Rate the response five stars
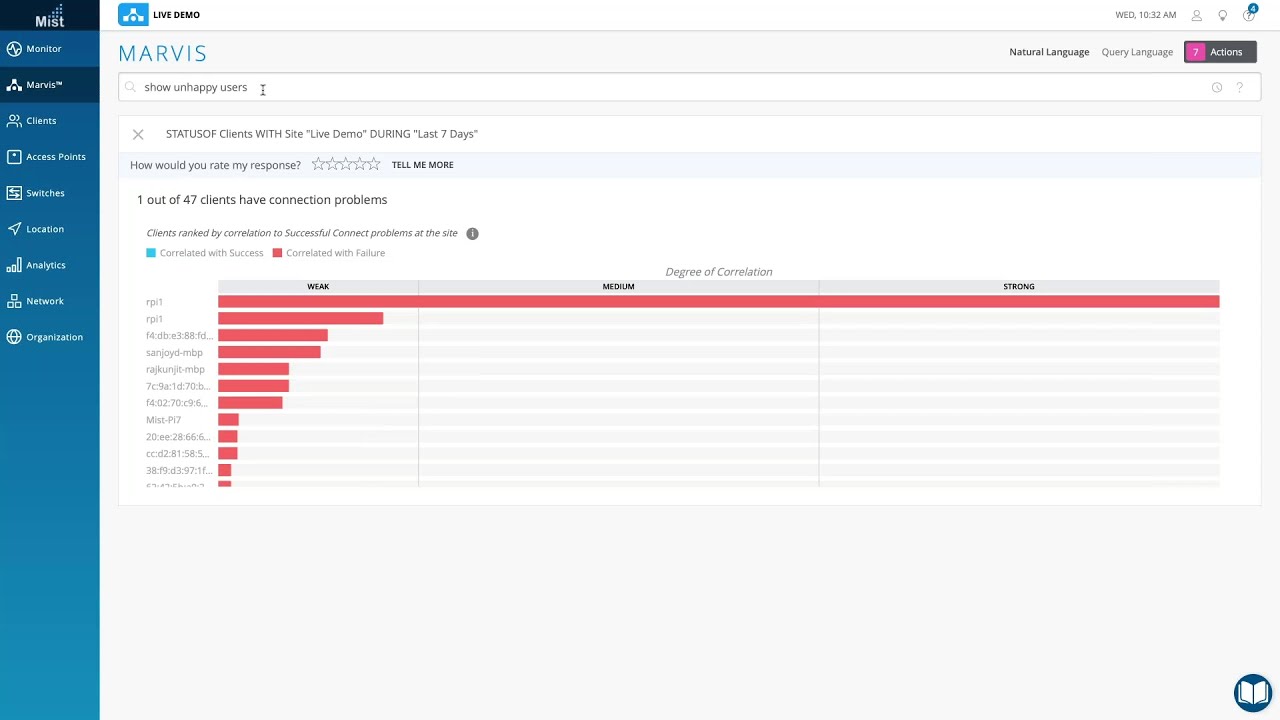 [374, 164]
